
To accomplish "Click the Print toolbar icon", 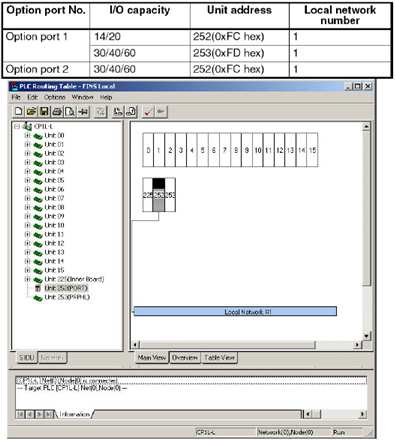I will [x=57, y=111].
